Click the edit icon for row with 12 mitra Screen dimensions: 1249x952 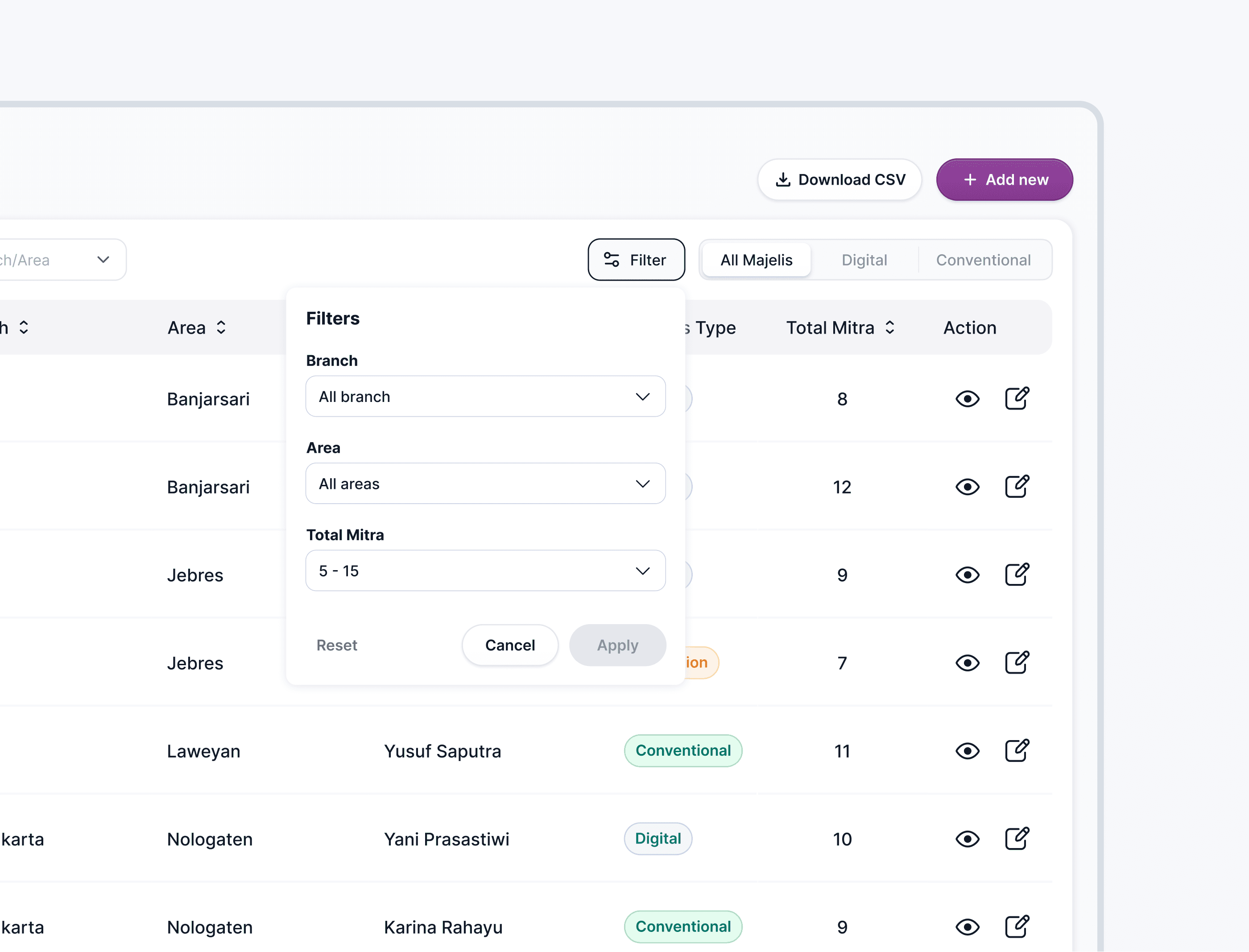point(1017,486)
